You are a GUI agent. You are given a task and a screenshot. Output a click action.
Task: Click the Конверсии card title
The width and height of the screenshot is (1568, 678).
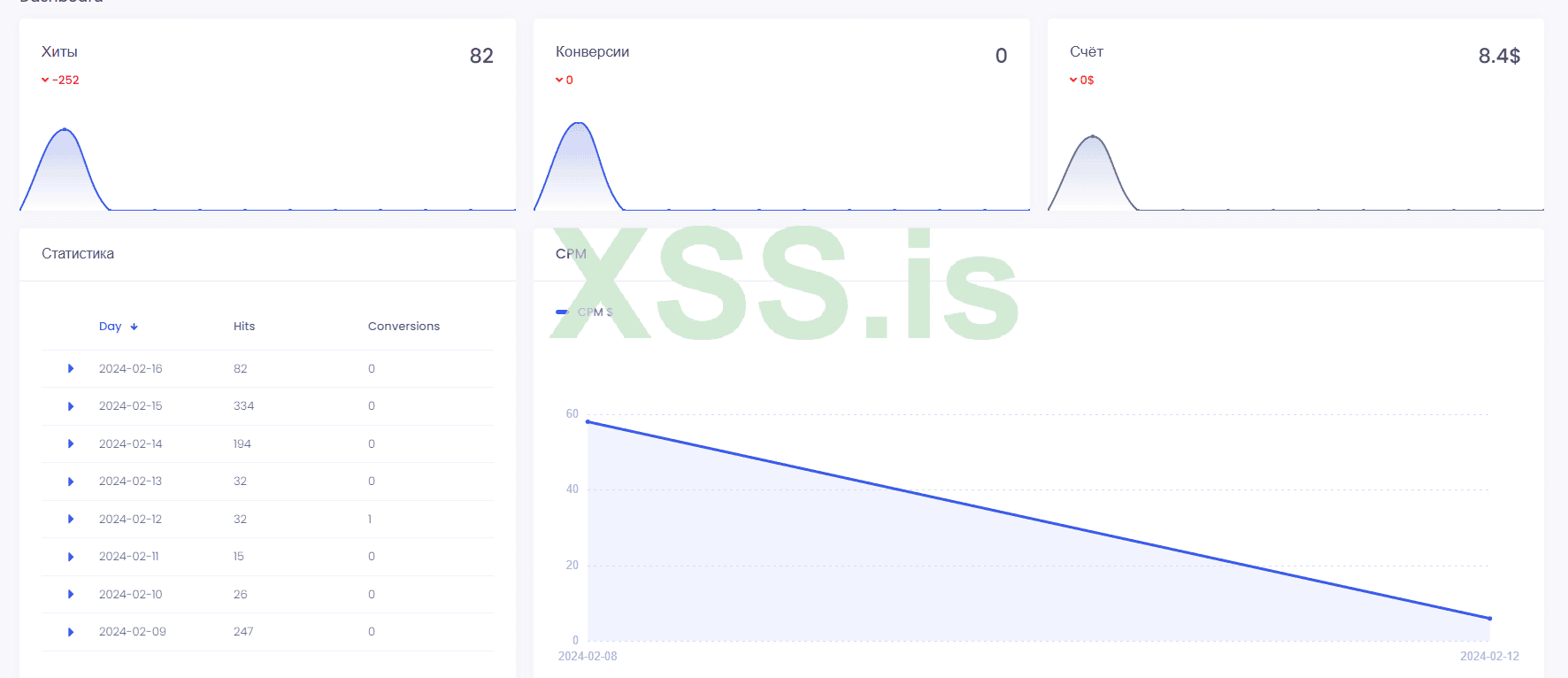(x=592, y=51)
